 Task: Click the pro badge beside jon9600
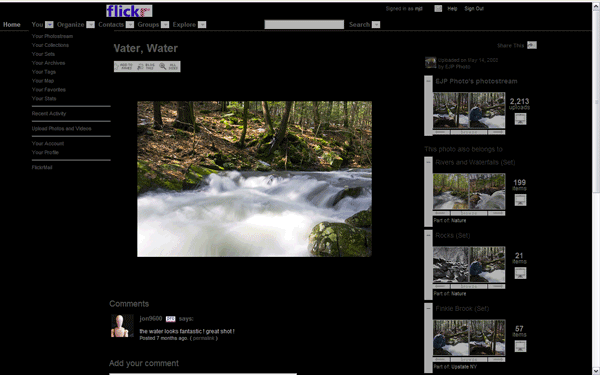tap(170, 319)
